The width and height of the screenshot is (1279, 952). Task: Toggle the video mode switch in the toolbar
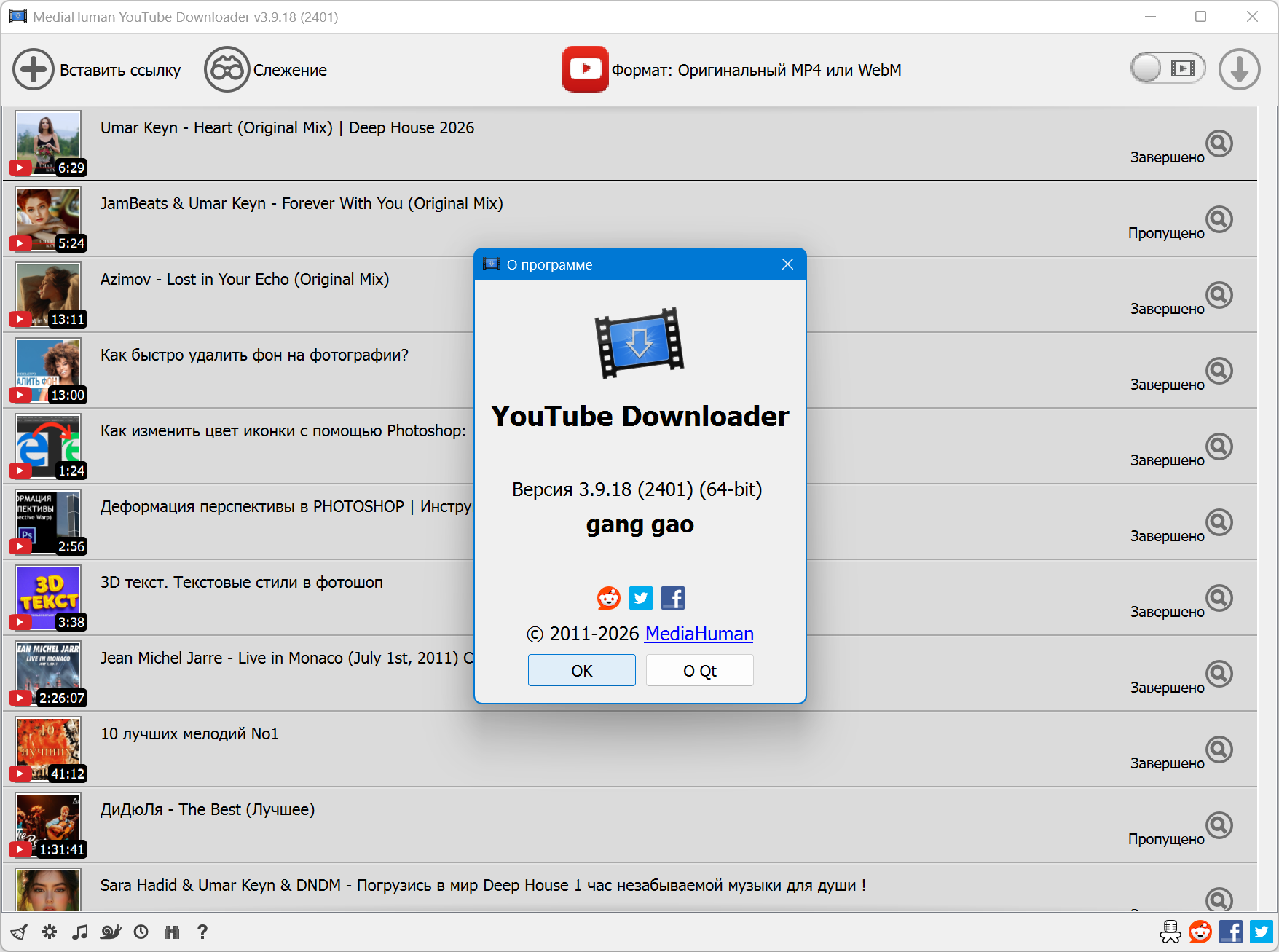pos(1168,68)
